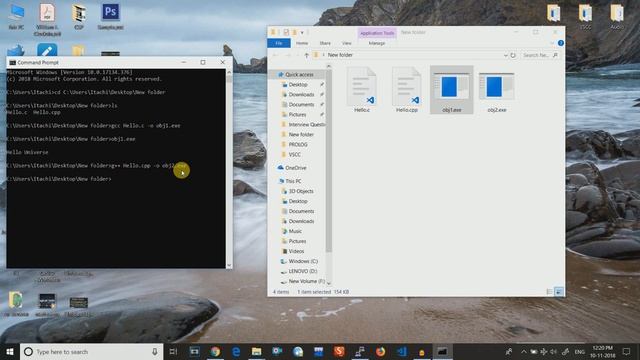This screenshot has height=360, width=640.
Task: Open Firefox from the taskbar
Action: click(x=380, y=351)
